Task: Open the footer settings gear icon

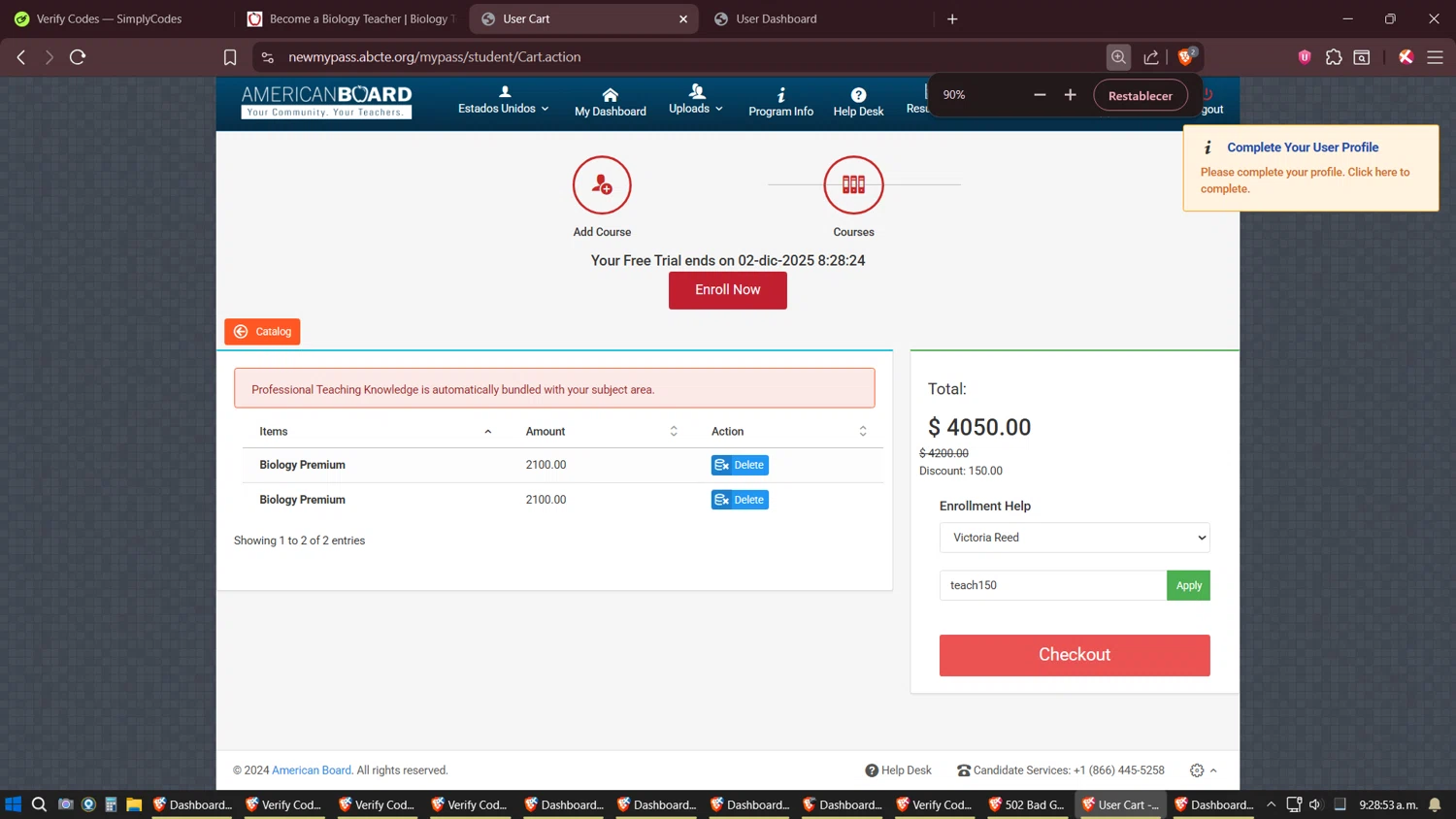Action: coord(1197,770)
